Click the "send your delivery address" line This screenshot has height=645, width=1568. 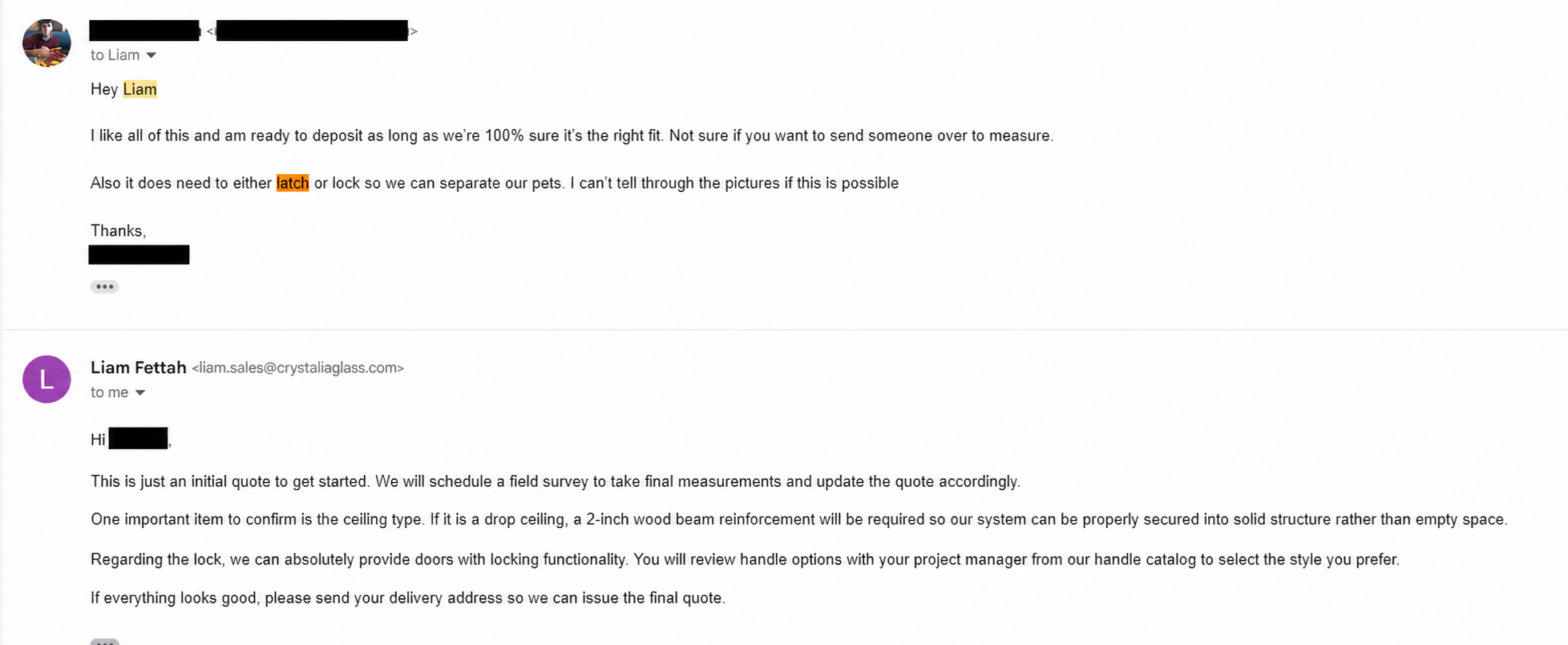(408, 598)
